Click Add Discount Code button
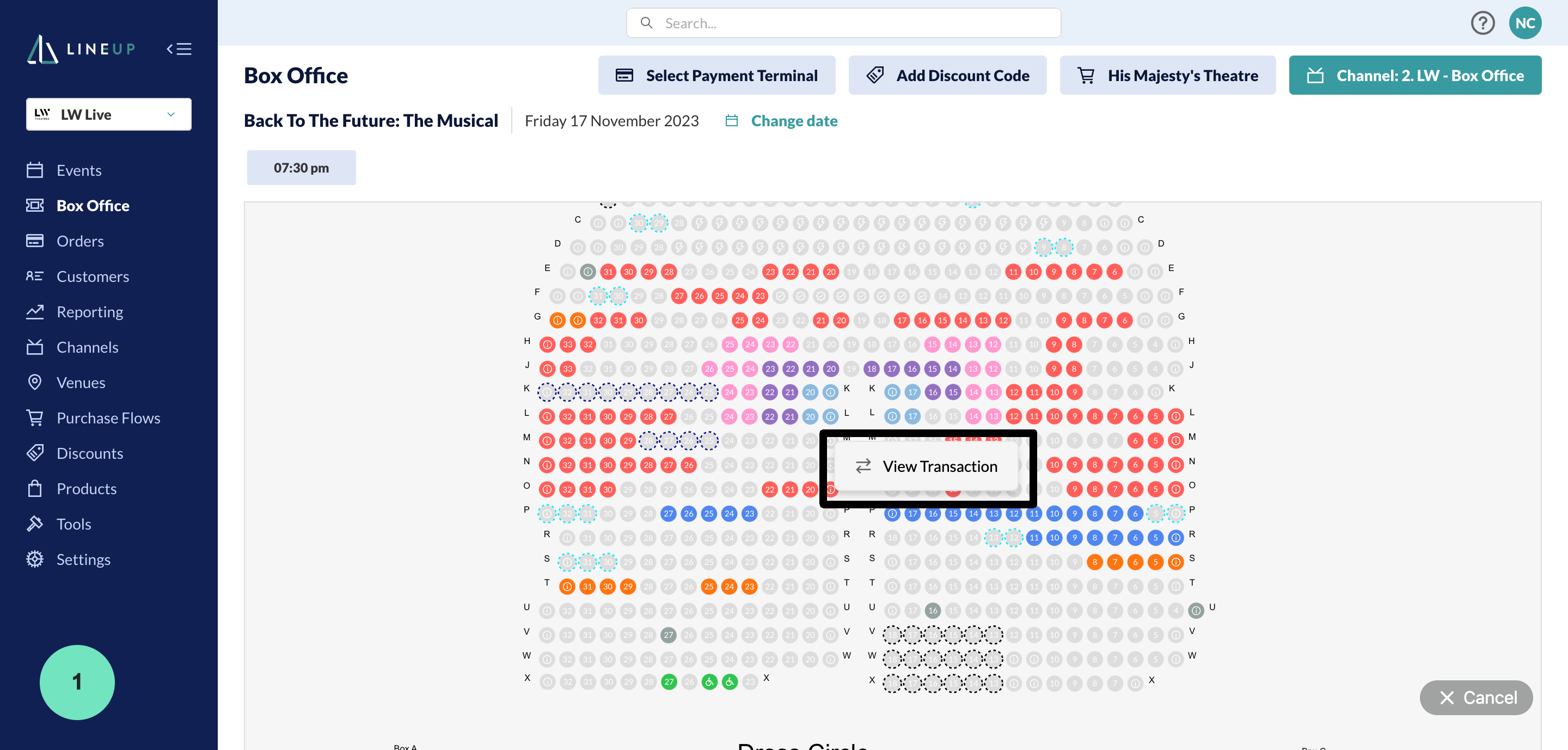 (x=947, y=75)
